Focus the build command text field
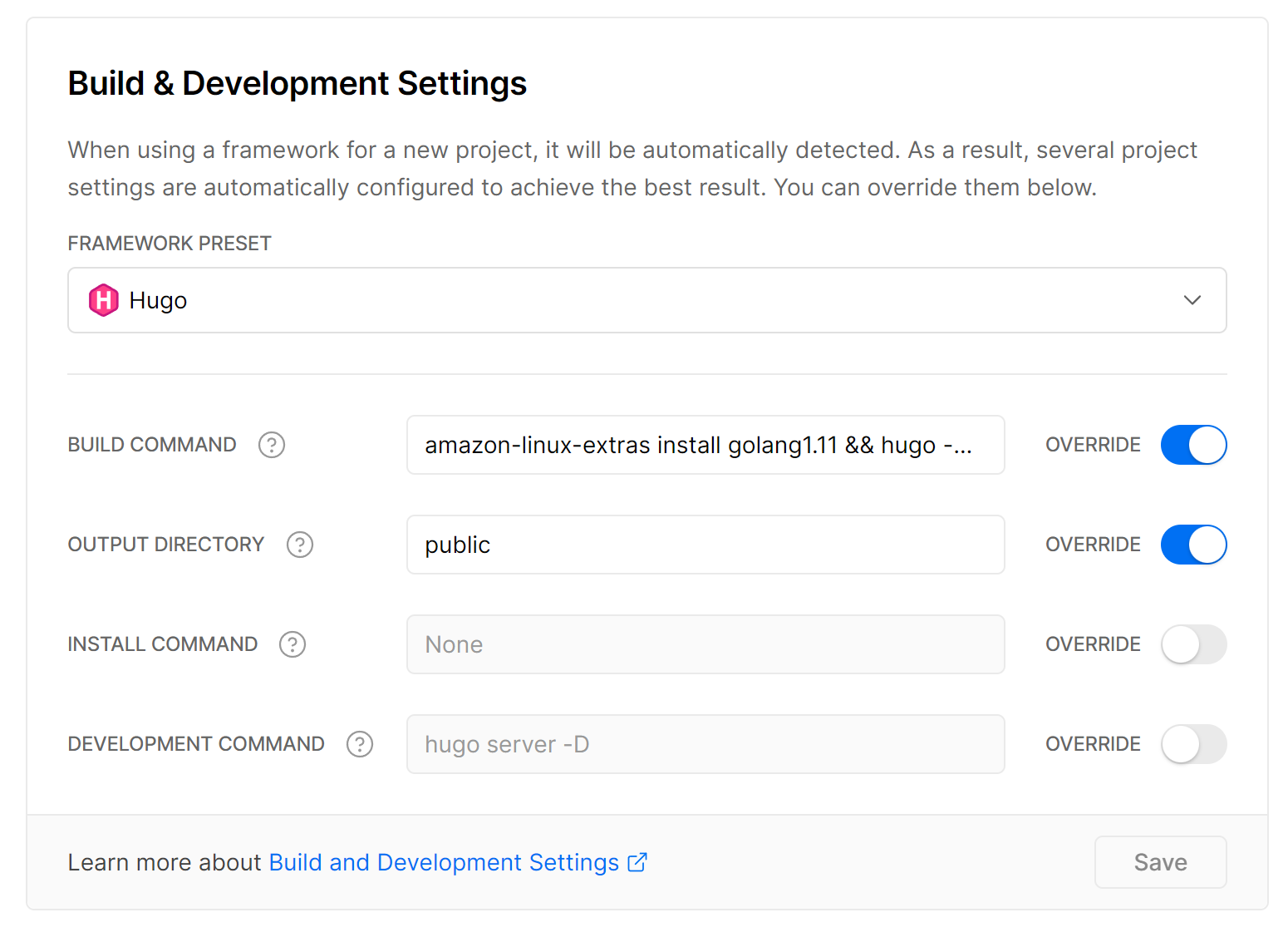This screenshot has height=932, width=1288. click(x=705, y=445)
